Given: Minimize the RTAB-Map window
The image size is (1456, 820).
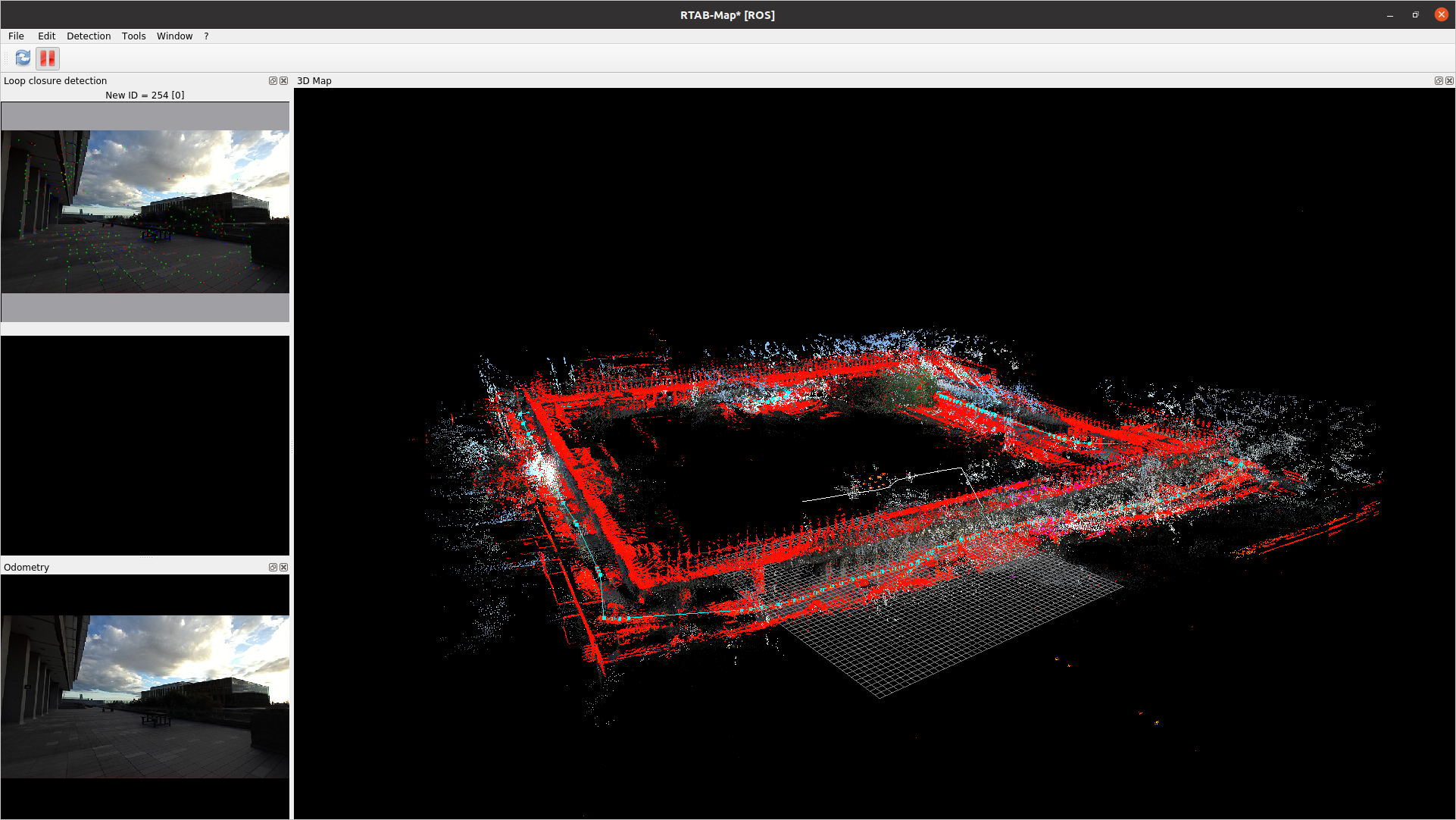Looking at the screenshot, I should click(x=1390, y=15).
